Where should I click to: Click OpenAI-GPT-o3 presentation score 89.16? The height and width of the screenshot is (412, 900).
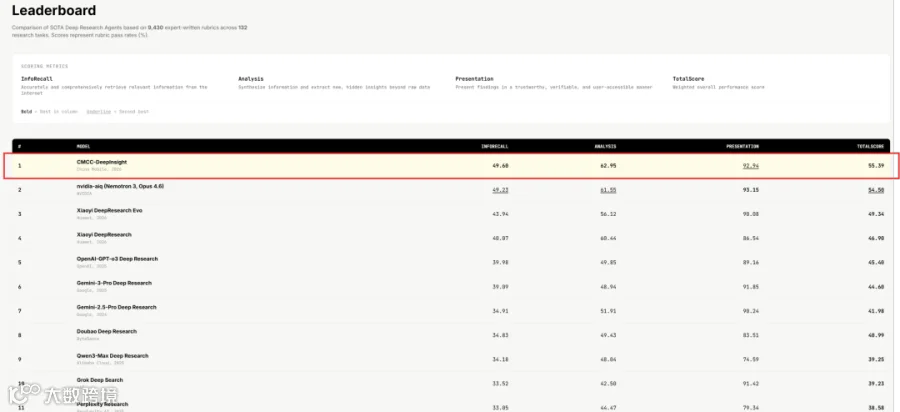coord(751,262)
